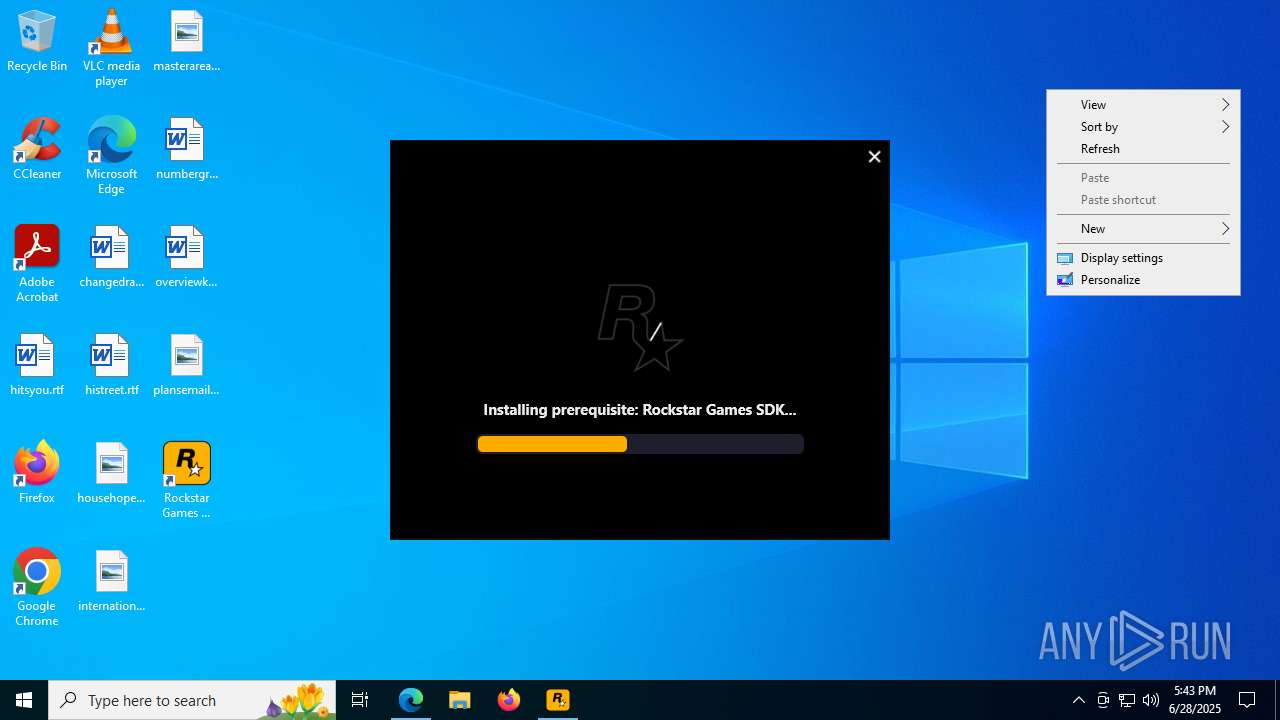Select the Microsoft Edge desktop shortcut

tap(111, 156)
